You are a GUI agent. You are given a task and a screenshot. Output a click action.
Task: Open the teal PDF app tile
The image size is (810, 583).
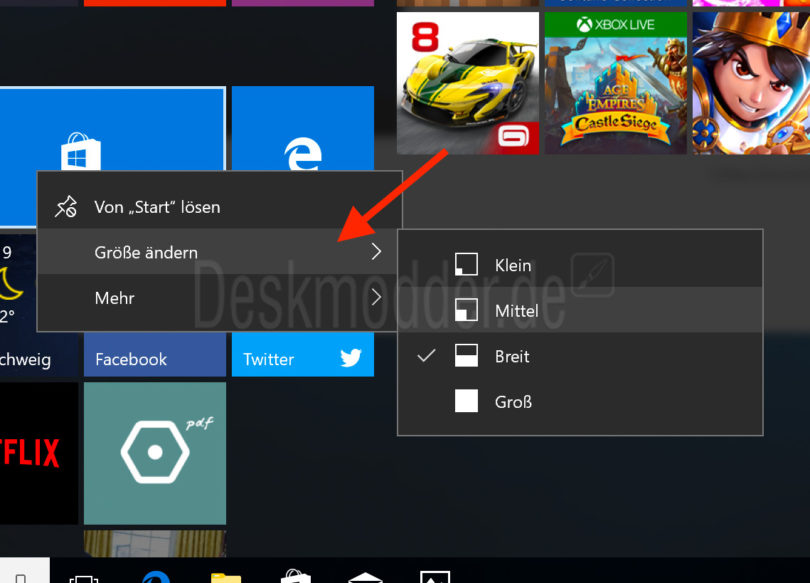[x=155, y=453]
